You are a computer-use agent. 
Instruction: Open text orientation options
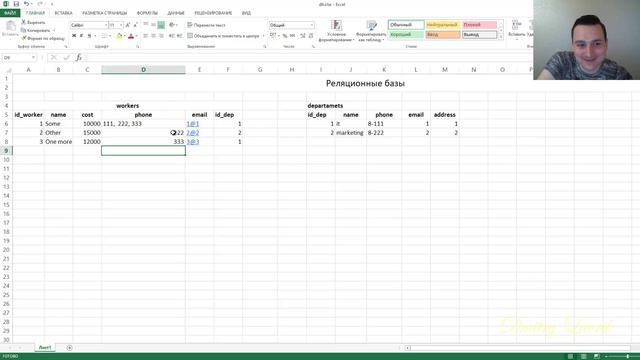(173, 25)
